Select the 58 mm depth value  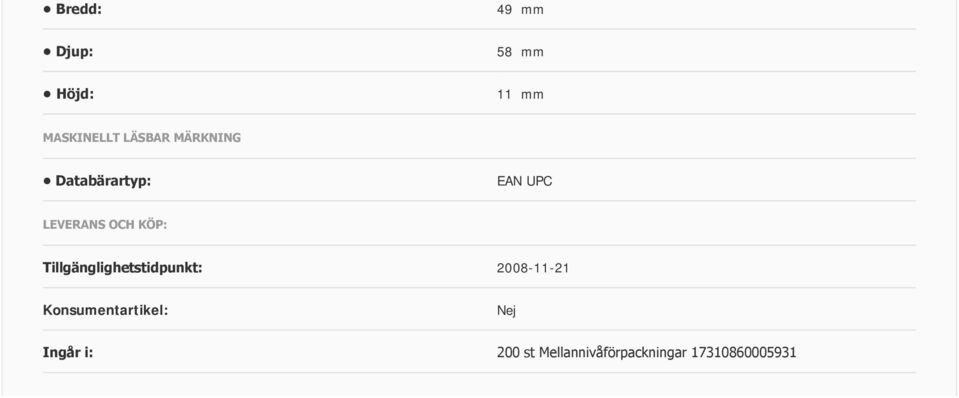pos(520,53)
